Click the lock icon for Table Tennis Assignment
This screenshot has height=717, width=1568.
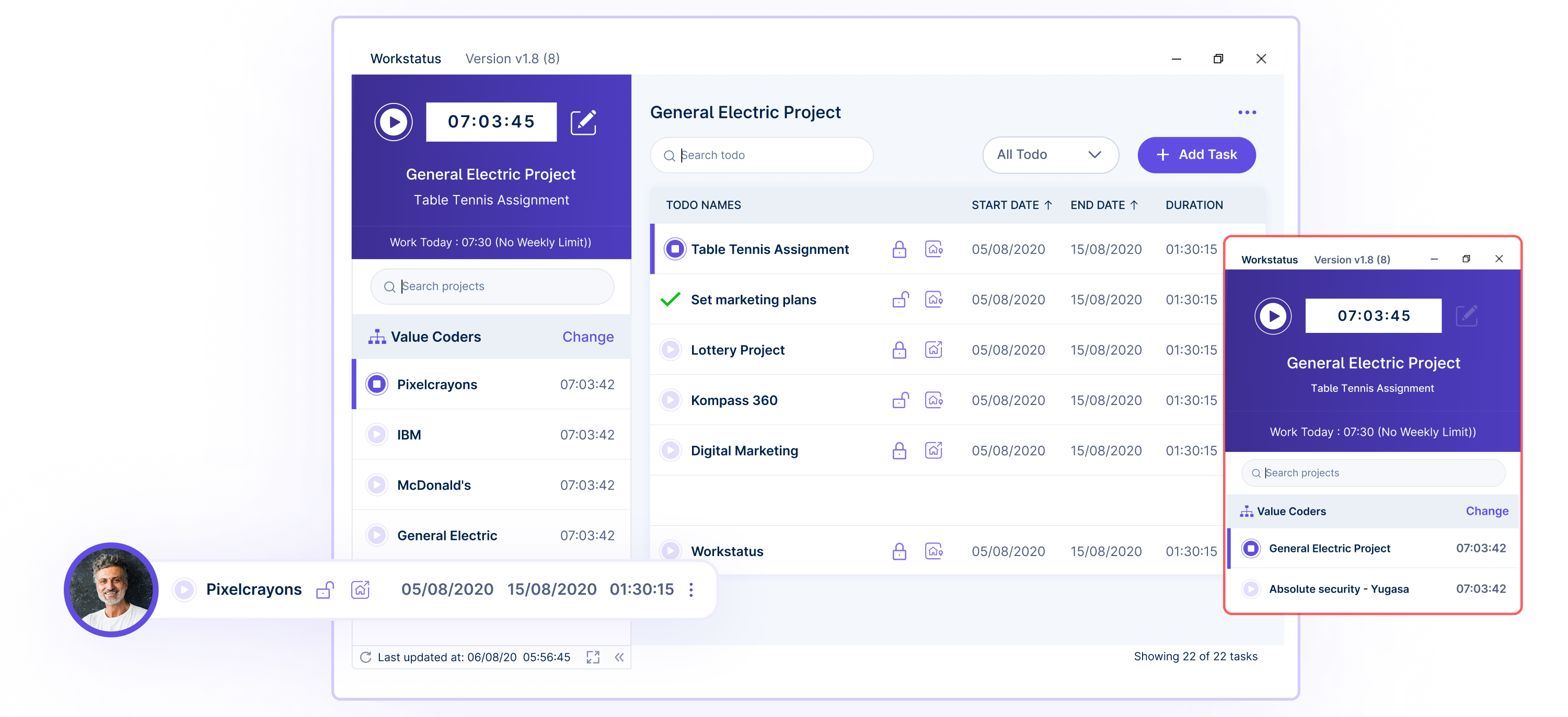pos(900,249)
